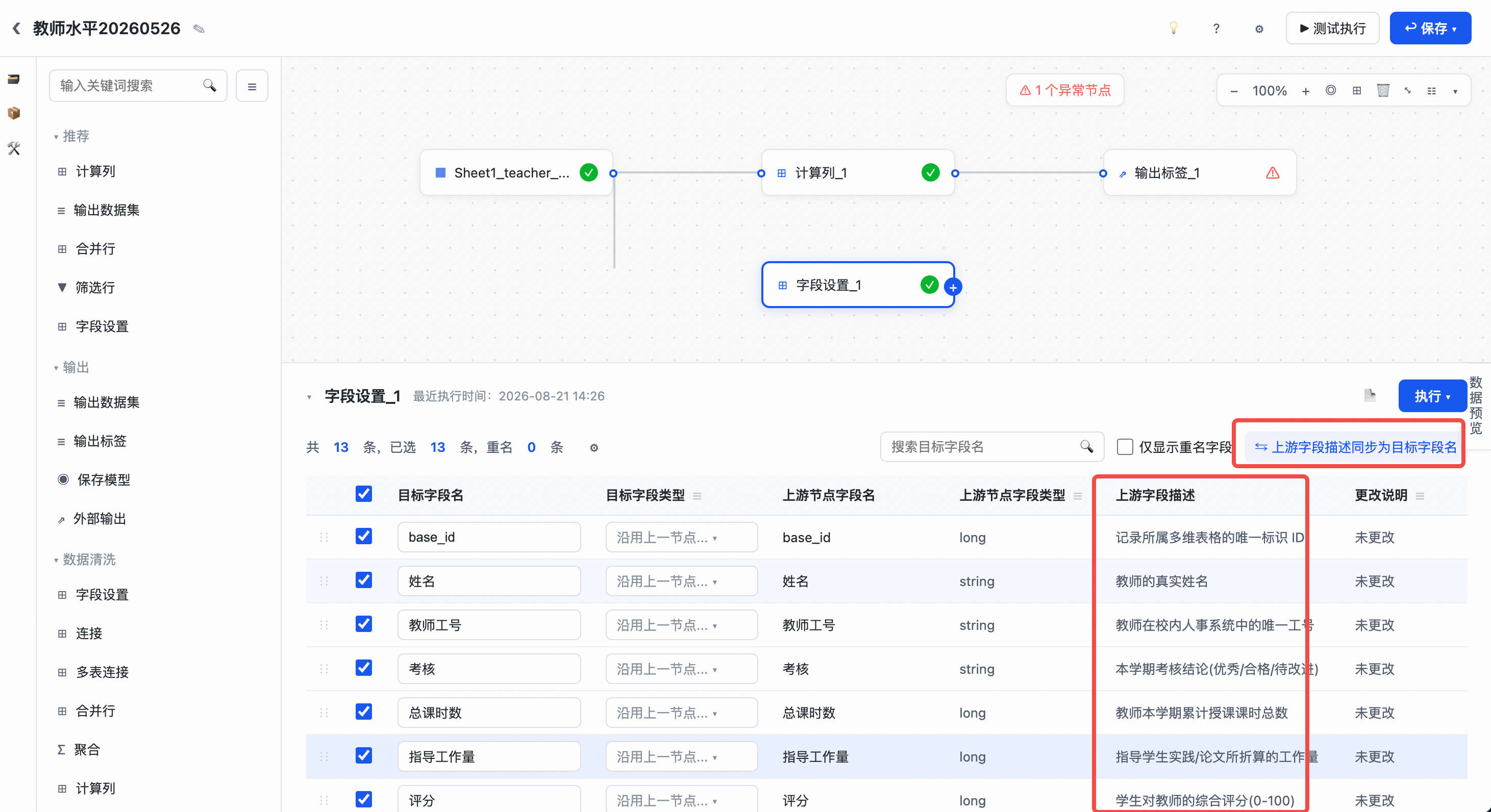Click the warning icon on 输出标签_1 node
The width and height of the screenshot is (1491, 812).
1272,172
